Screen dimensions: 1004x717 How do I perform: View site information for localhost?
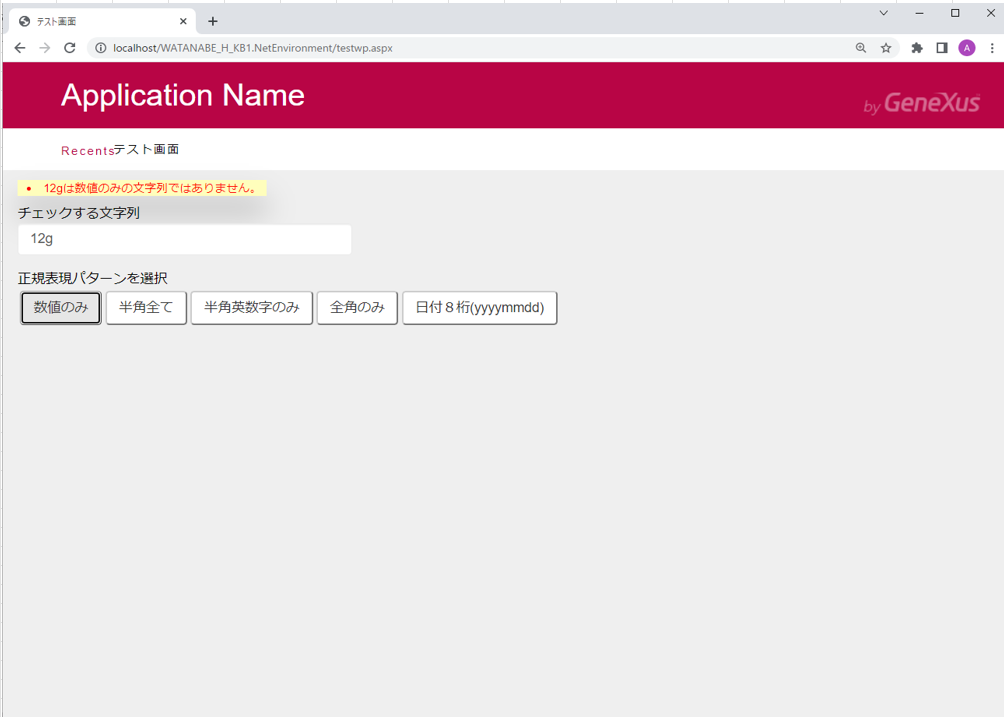(x=100, y=48)
